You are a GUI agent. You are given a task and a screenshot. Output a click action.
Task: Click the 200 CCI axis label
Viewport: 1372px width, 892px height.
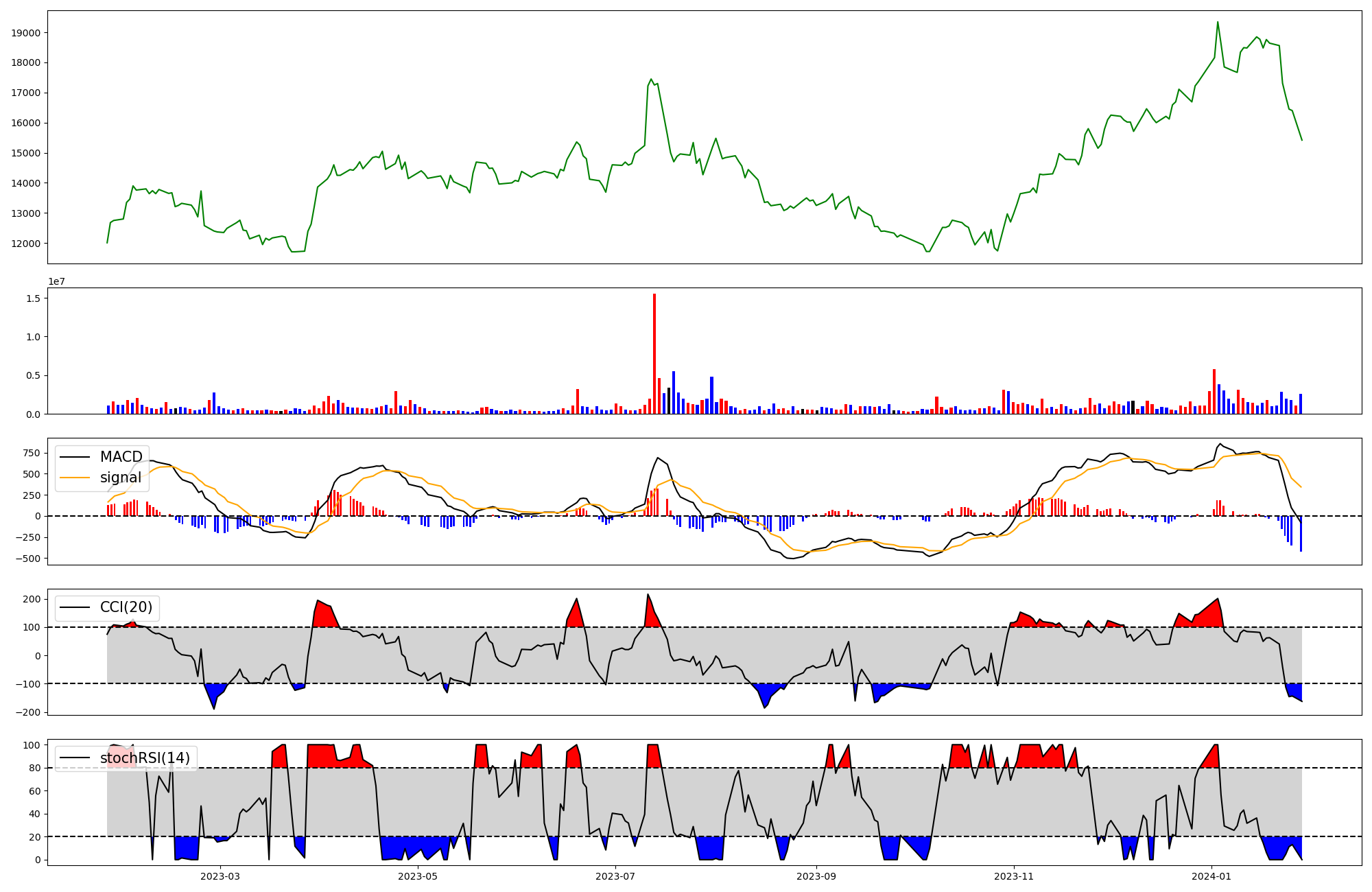click(32, 599)
